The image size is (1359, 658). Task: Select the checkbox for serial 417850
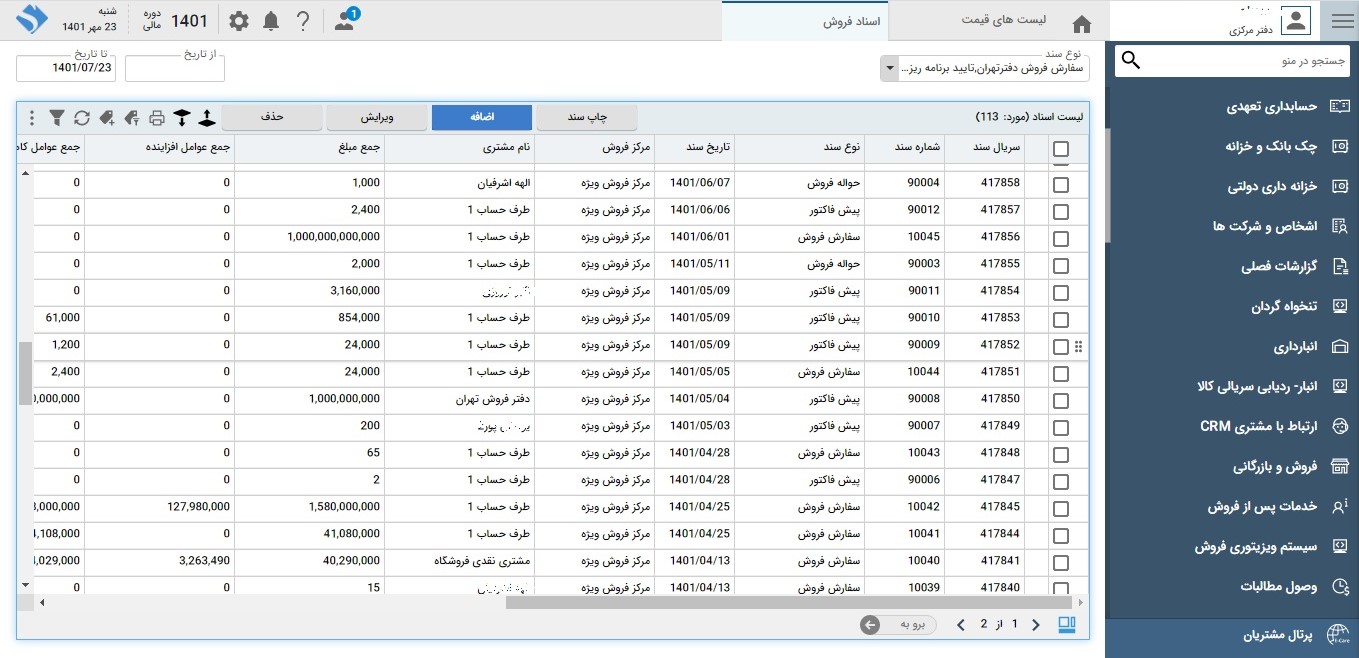point(1061,400)
